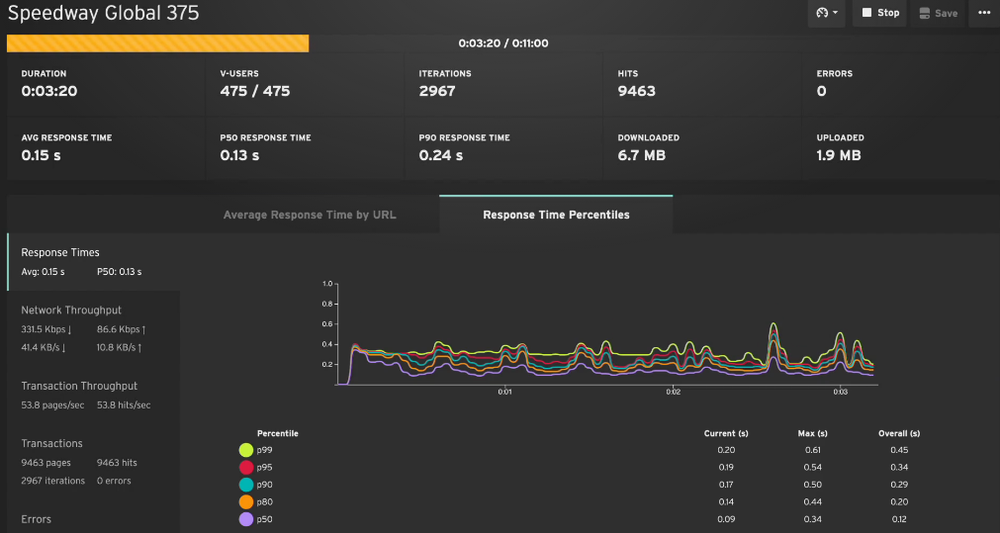This screenshot has width=1000, height=533.
Task: Click the orange test progress bar
Action: 158,43
